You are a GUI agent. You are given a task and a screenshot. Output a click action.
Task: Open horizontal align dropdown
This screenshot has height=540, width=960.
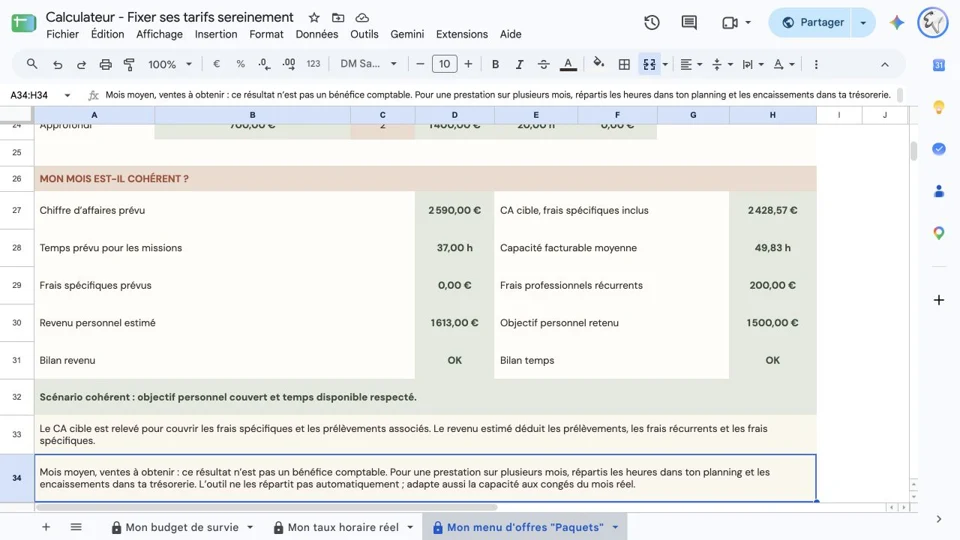coord(691,64)
